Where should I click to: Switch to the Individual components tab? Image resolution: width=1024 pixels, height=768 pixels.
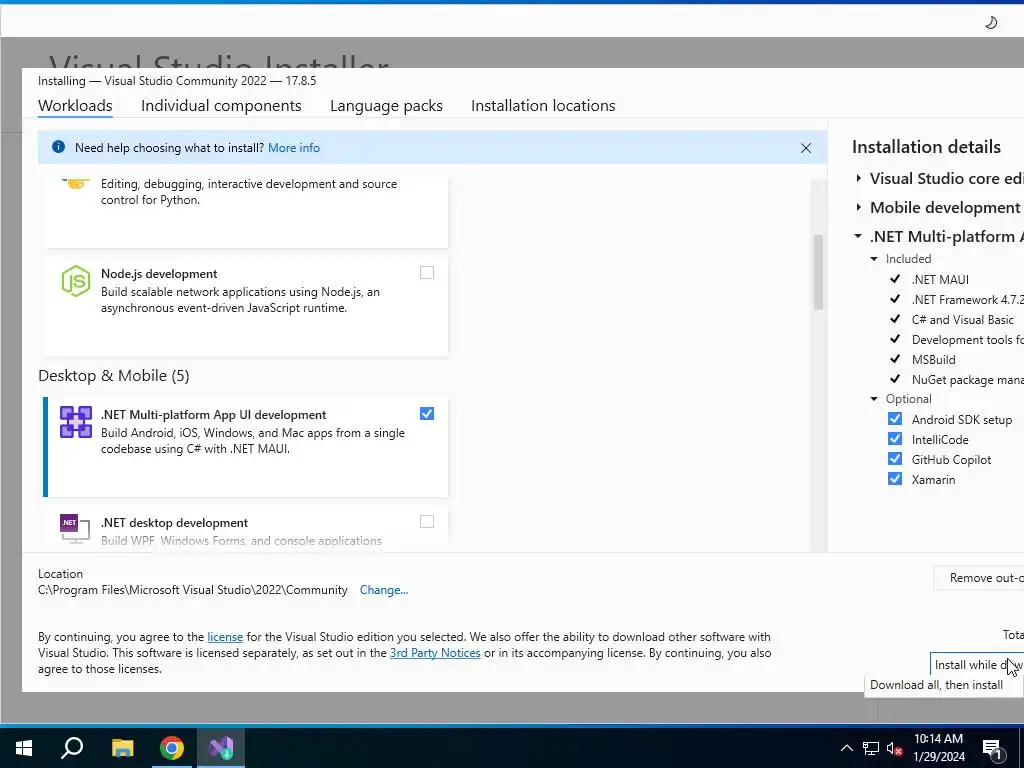point(221,106)
